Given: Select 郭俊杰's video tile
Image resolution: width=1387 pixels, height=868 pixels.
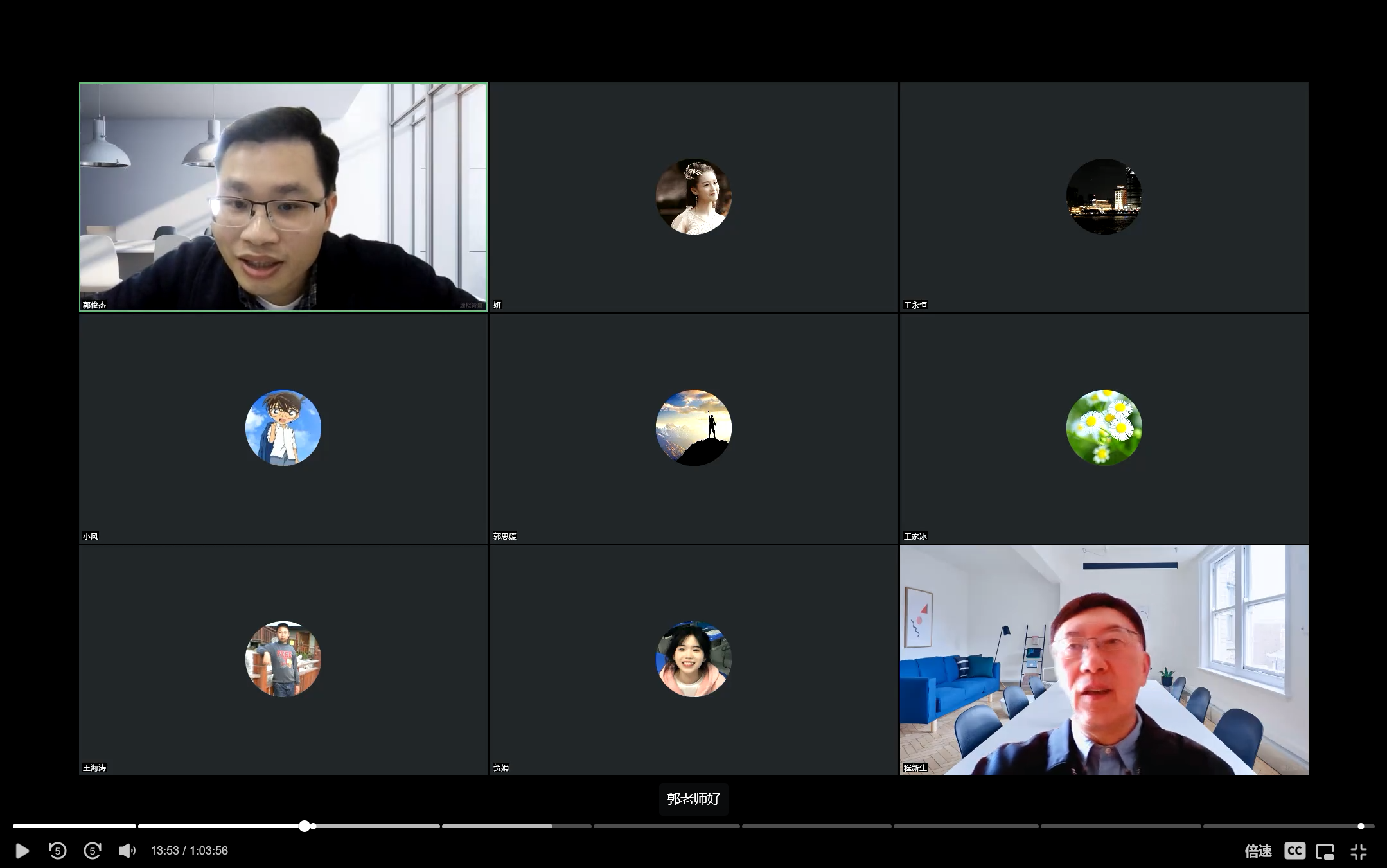Looking at the screenshot, I should click(283, 197).
